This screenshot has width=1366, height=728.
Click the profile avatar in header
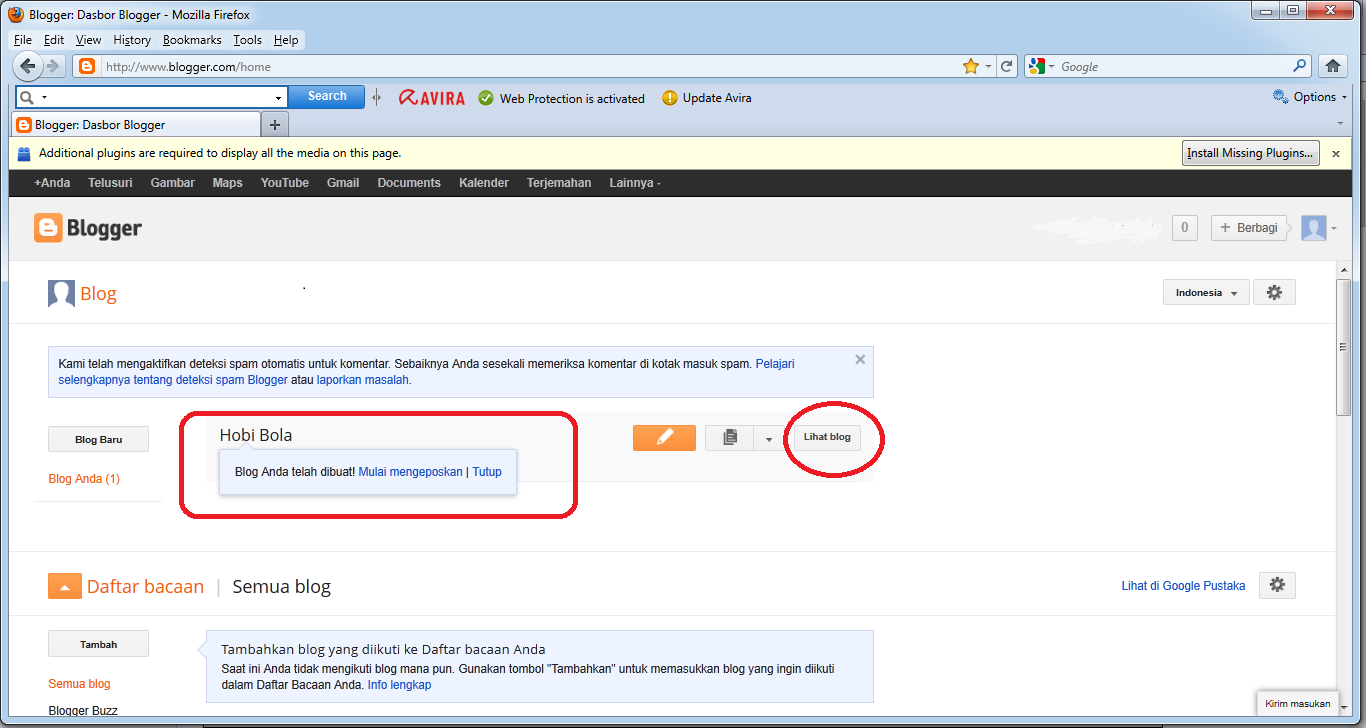coord(1313,228)
